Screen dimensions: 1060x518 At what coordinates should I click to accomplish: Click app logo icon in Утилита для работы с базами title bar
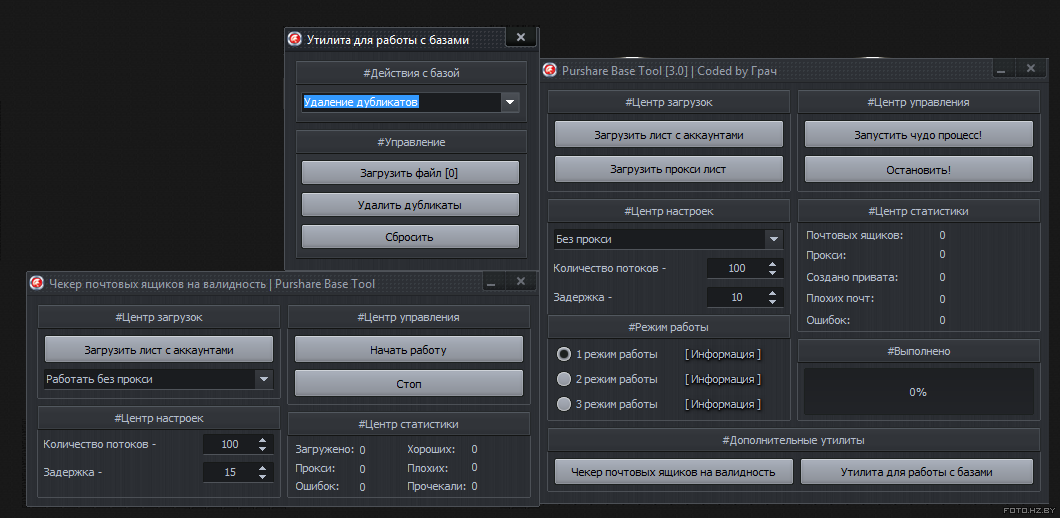(295, 39)
